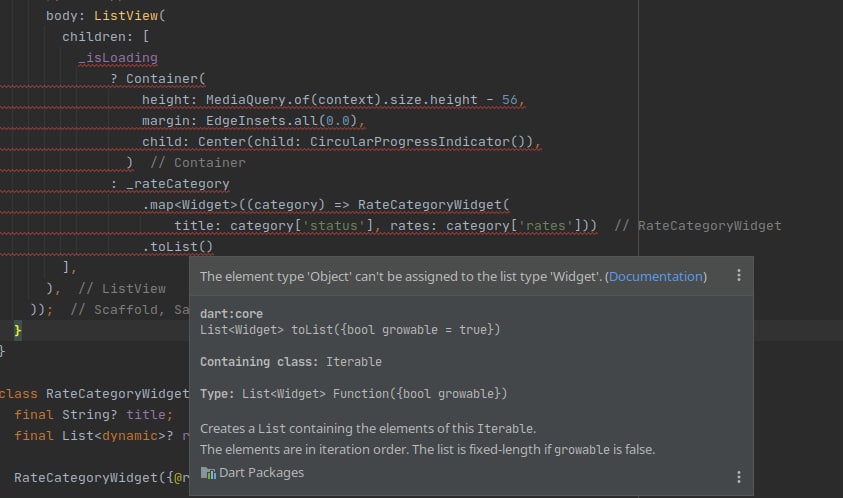
Task: Click the '// RateCategoryWidget' trailing comment
Action: point(698,226)
